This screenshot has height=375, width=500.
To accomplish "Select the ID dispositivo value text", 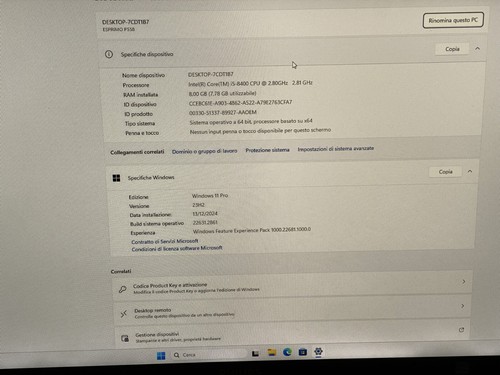I will tap(240, 103).
